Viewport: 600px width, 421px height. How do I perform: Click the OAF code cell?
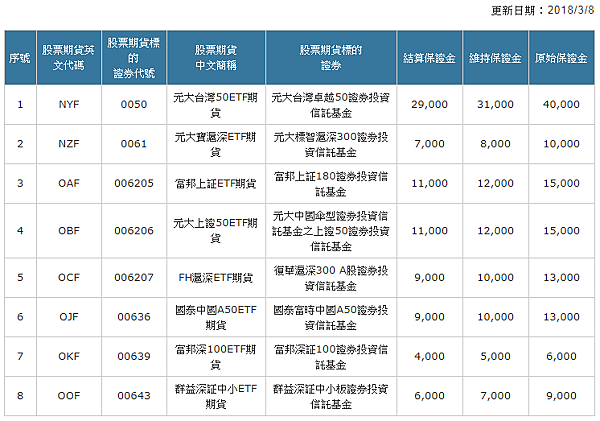point(69,183)
